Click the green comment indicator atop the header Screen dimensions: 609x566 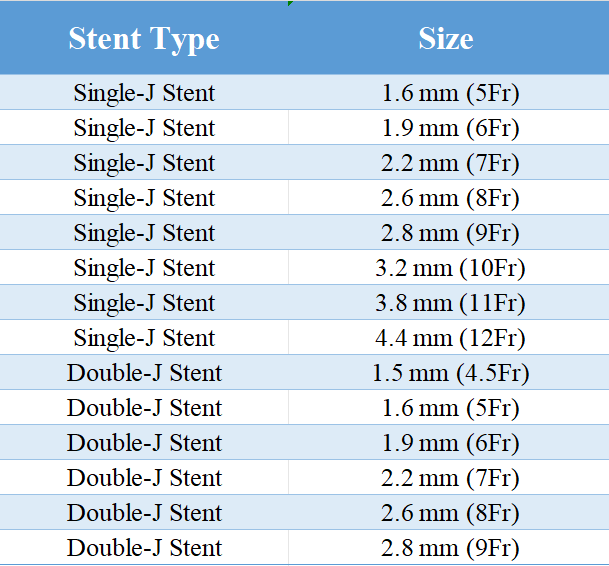click(x=290, y=3)
